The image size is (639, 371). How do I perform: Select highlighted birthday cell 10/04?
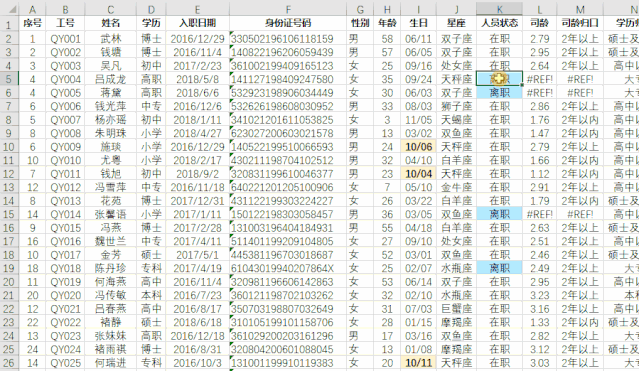tap(419, 174)
